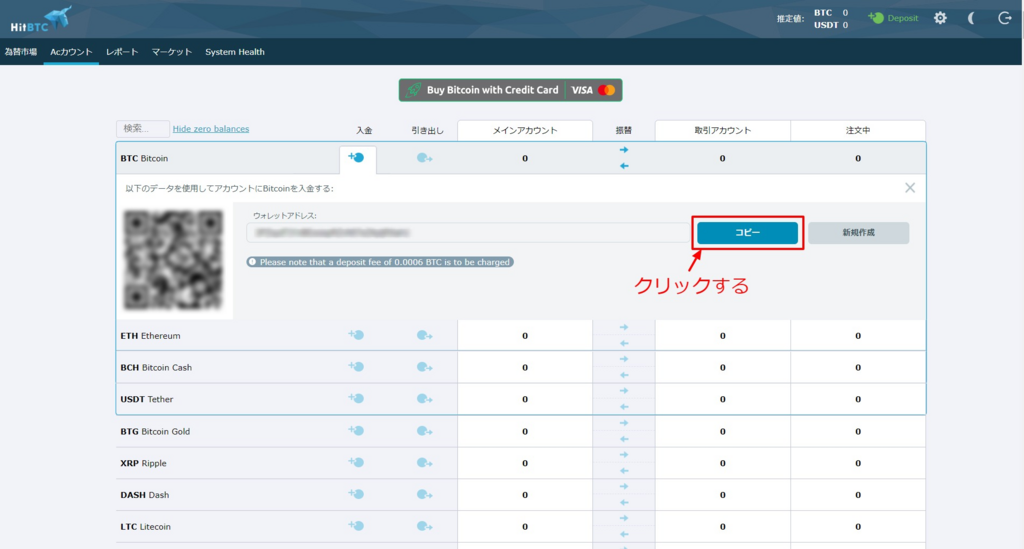Click the logout icon in header
The width and height of the screenshot is (1024, 549).
1004,18
